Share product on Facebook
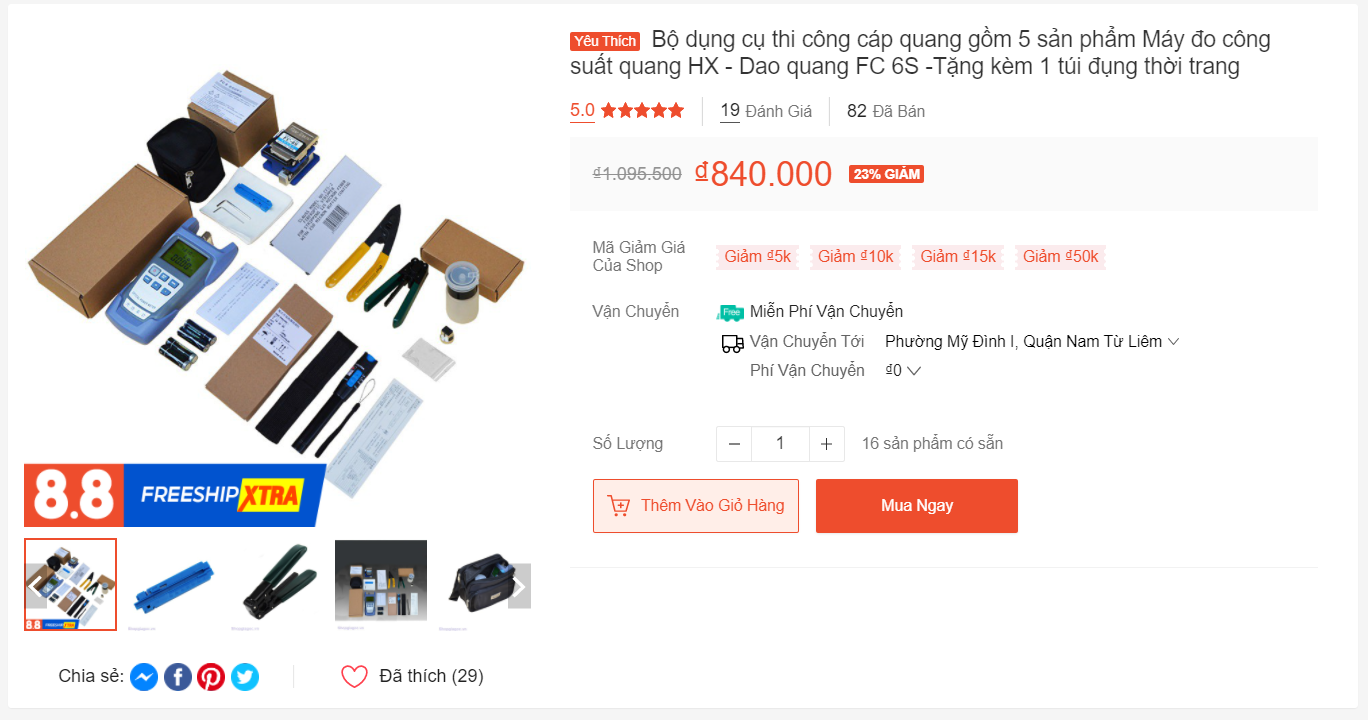1368x720 pixels. 177,677
